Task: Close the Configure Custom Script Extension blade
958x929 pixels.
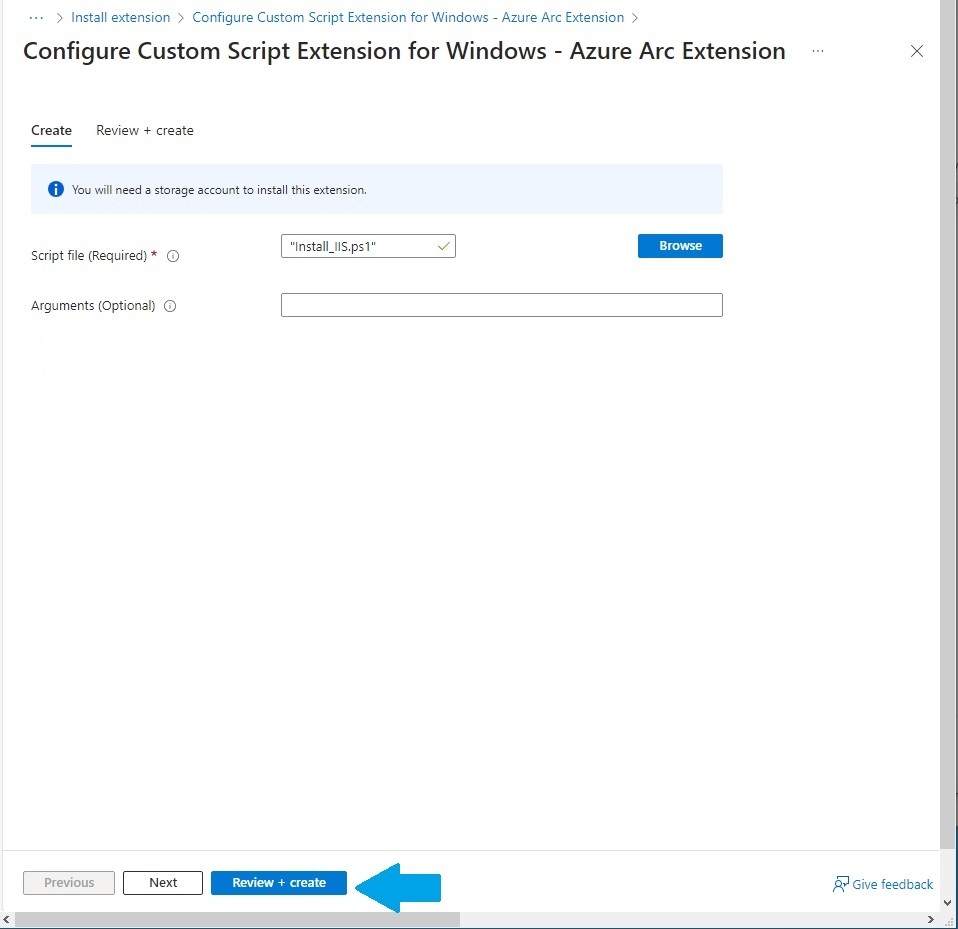Action: tap(916, 51)
